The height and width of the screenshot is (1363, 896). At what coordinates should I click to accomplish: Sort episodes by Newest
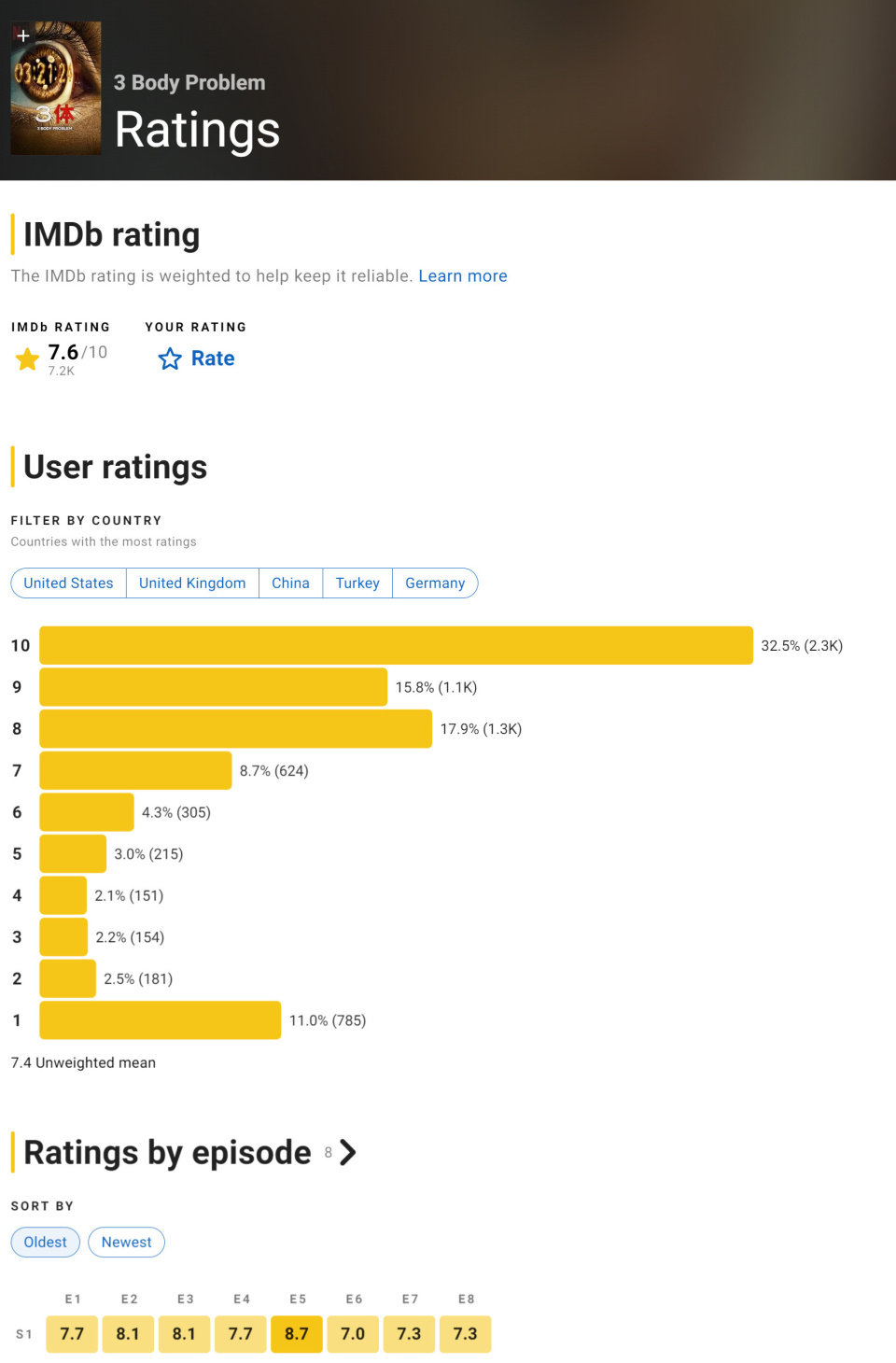126,1242
